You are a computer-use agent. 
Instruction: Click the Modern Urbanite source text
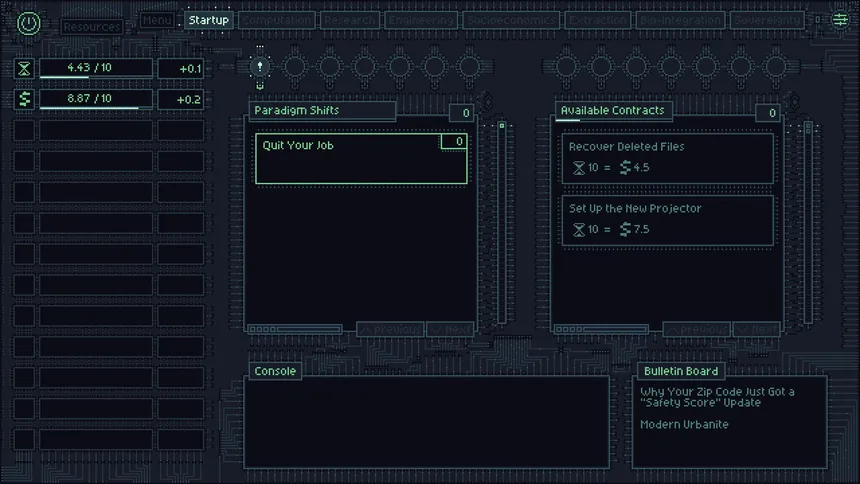click(684, 424)
